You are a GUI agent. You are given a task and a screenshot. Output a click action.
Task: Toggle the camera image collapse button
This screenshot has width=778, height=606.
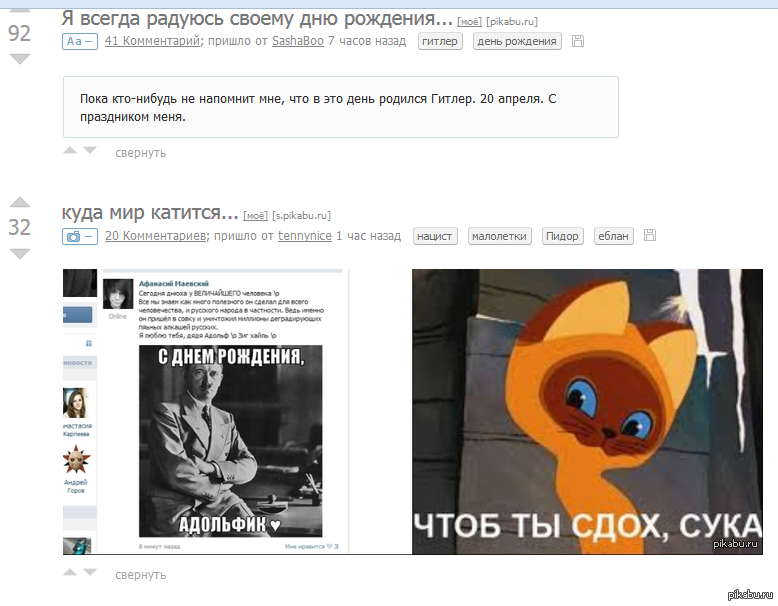click(x=80, y=236)
